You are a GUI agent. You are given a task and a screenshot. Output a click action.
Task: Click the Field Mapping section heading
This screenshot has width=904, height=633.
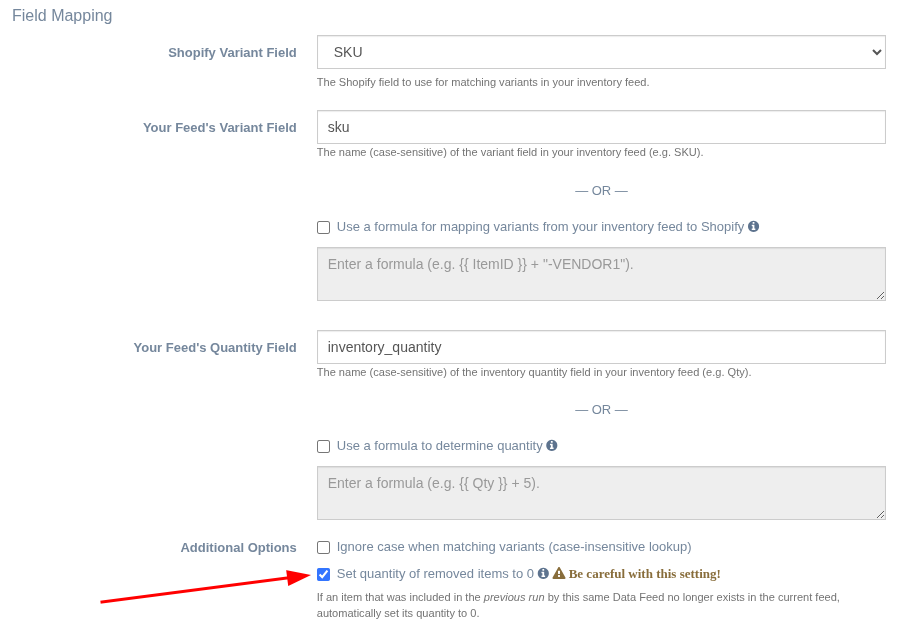[x=62, y=16]
